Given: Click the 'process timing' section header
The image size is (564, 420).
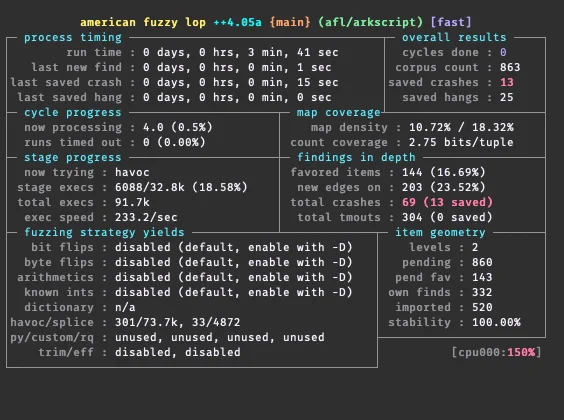Looking at the screenshot, I should click(73, 37).
